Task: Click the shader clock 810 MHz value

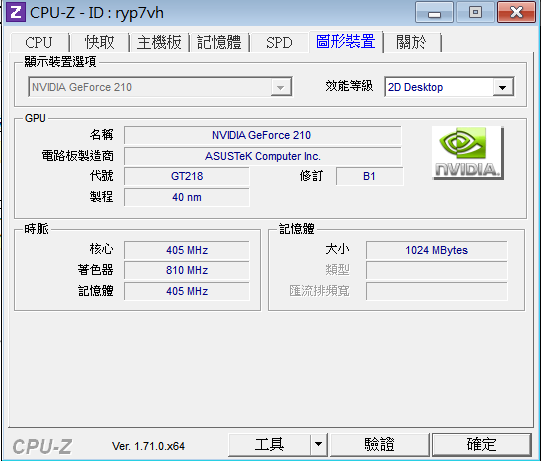Action: [187, 270]
